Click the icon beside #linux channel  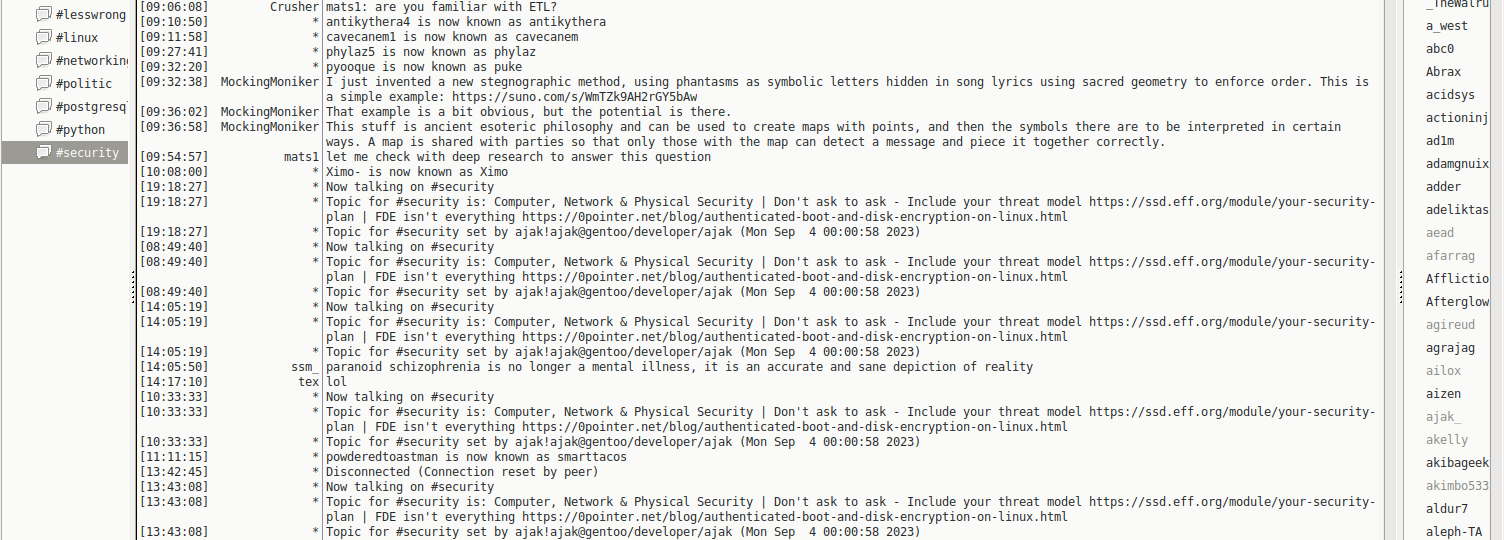pos(43,38)
